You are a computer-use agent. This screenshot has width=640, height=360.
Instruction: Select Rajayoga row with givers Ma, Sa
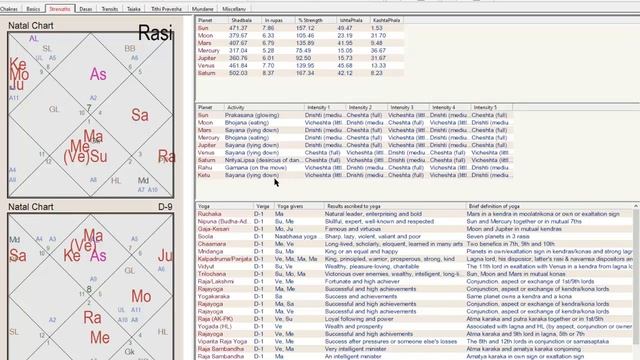(x=414, y=304)
